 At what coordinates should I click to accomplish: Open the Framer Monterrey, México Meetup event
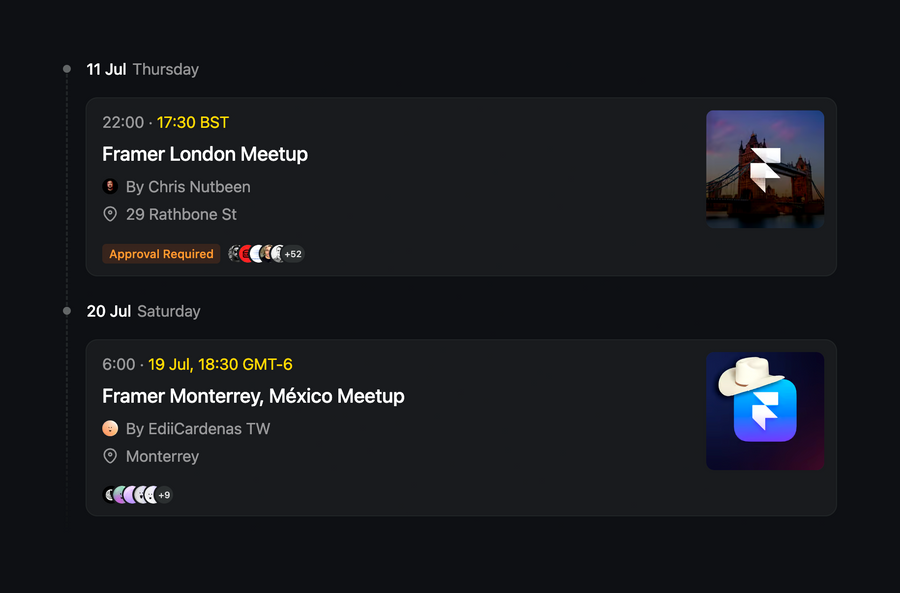click(x=253, y=396)
